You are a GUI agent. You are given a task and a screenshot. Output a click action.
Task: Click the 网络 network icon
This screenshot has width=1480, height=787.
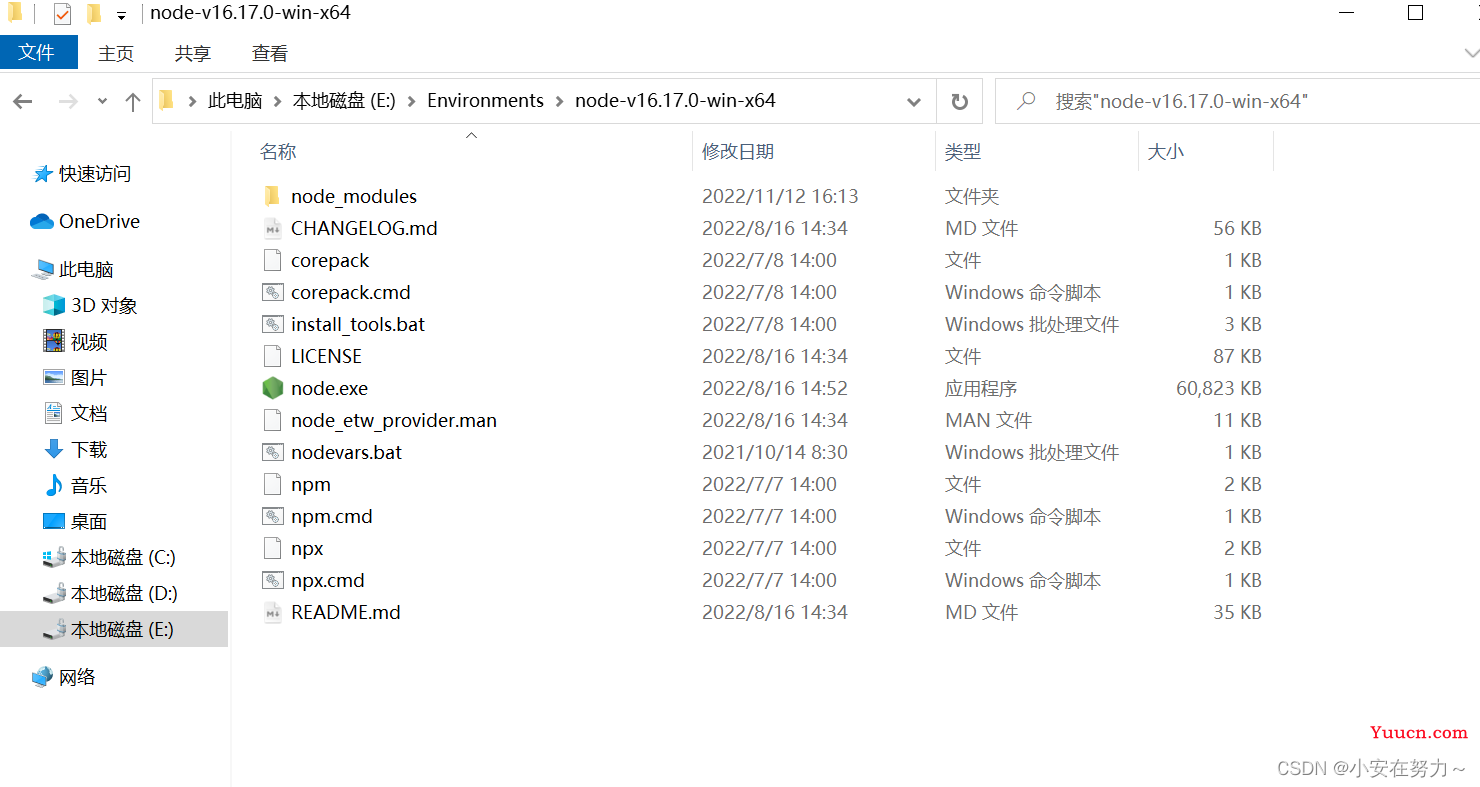point(42,677)
